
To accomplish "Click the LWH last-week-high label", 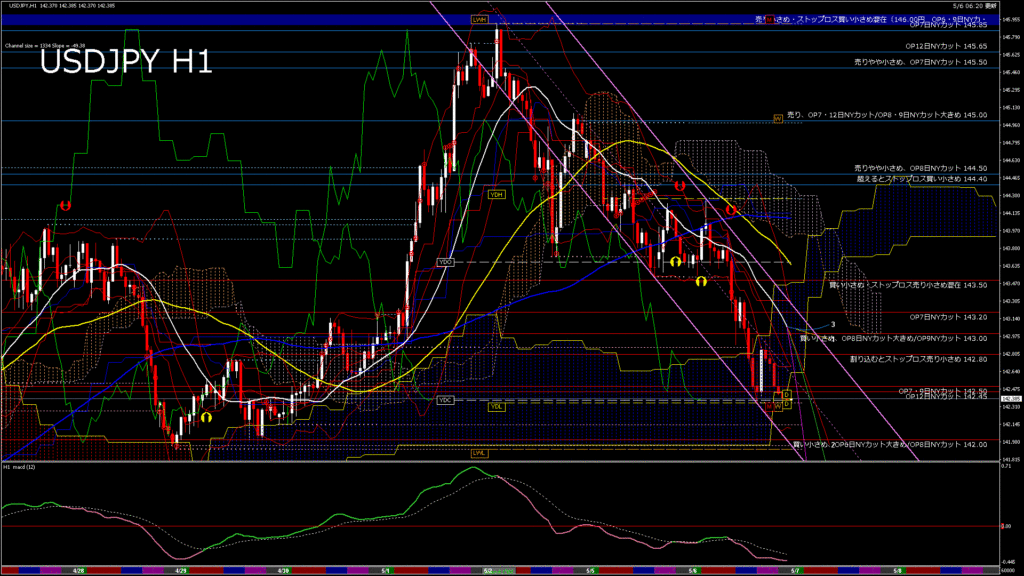I will [480, 19].
